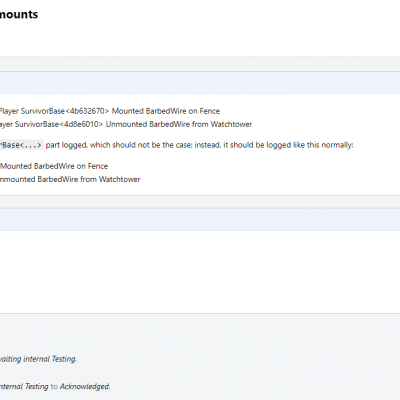This screenshot has width=400, height=400.
Task: Click the text "part logged, which should not be the case"
Action: (x=119, y=145)
